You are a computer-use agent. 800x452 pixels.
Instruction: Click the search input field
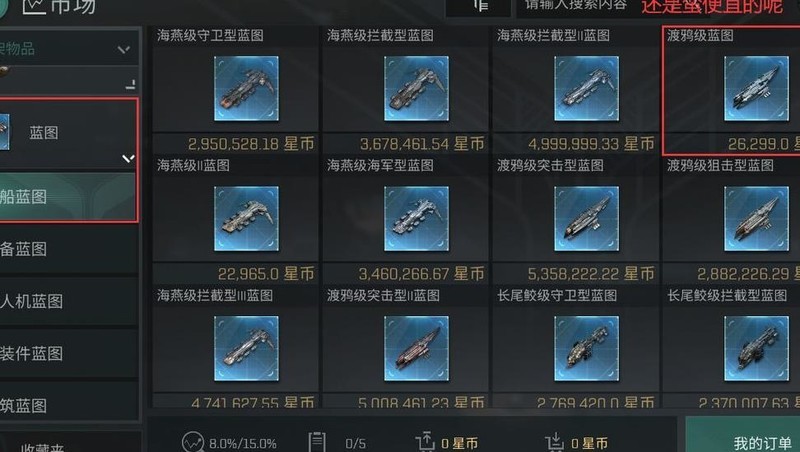pyautogui.click(x=577, y=6)
